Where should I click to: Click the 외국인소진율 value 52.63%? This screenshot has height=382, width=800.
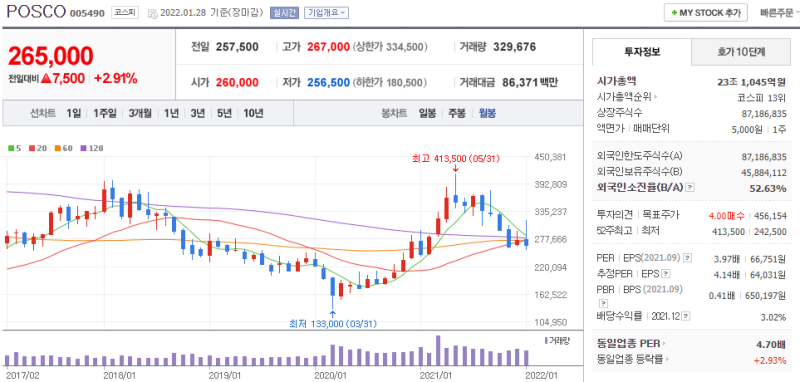tap(768, 188)
